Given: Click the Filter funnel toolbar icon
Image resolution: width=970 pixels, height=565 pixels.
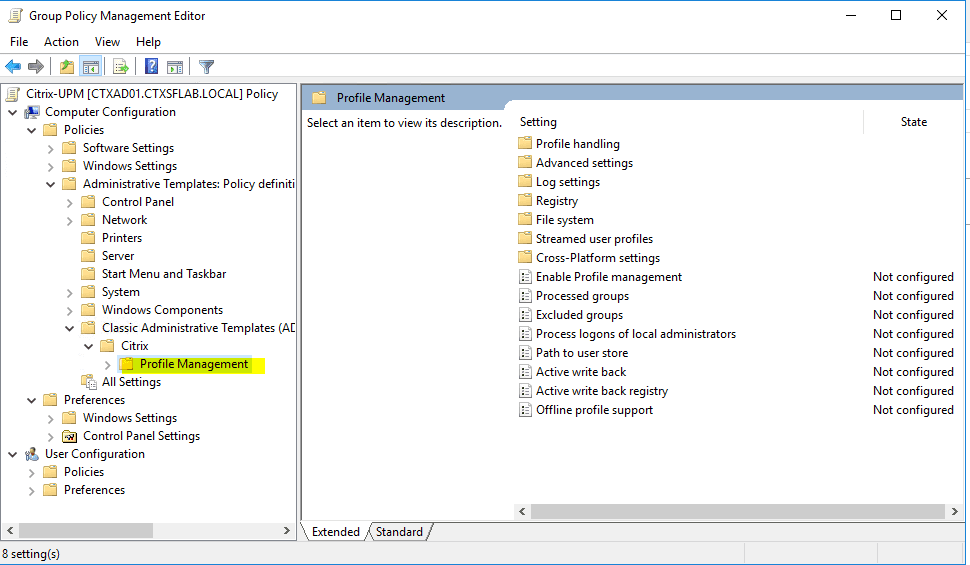Looking at the screenshot, I should [207, 66].
